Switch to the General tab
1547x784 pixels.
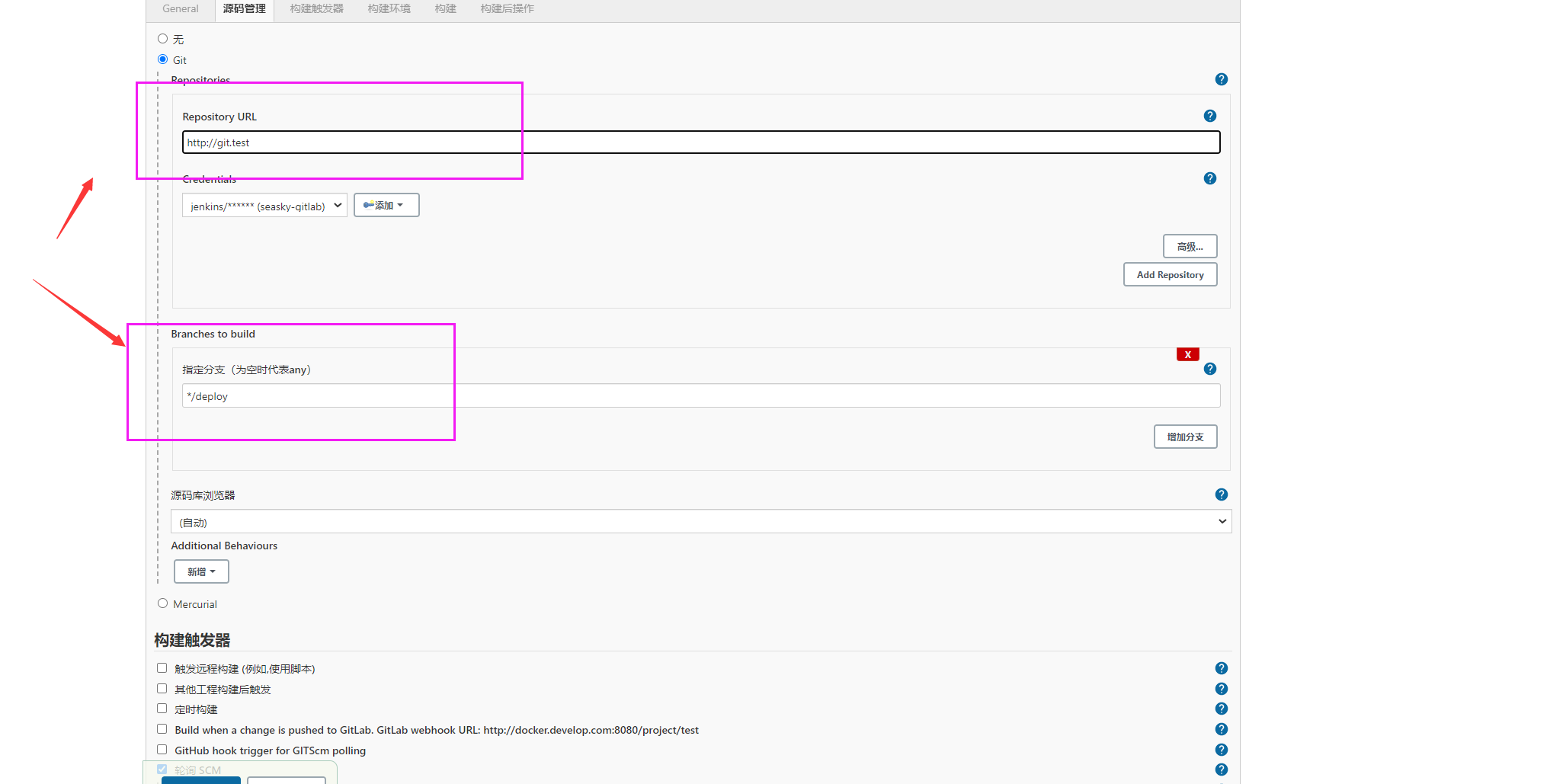[181, 9]
